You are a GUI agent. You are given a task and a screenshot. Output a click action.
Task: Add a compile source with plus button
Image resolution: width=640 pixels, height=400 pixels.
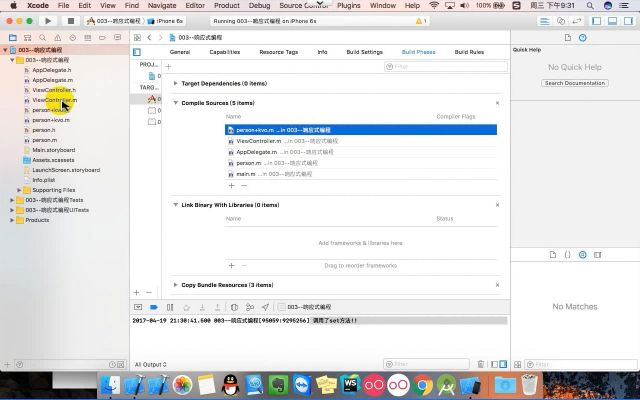pos(231,185)
